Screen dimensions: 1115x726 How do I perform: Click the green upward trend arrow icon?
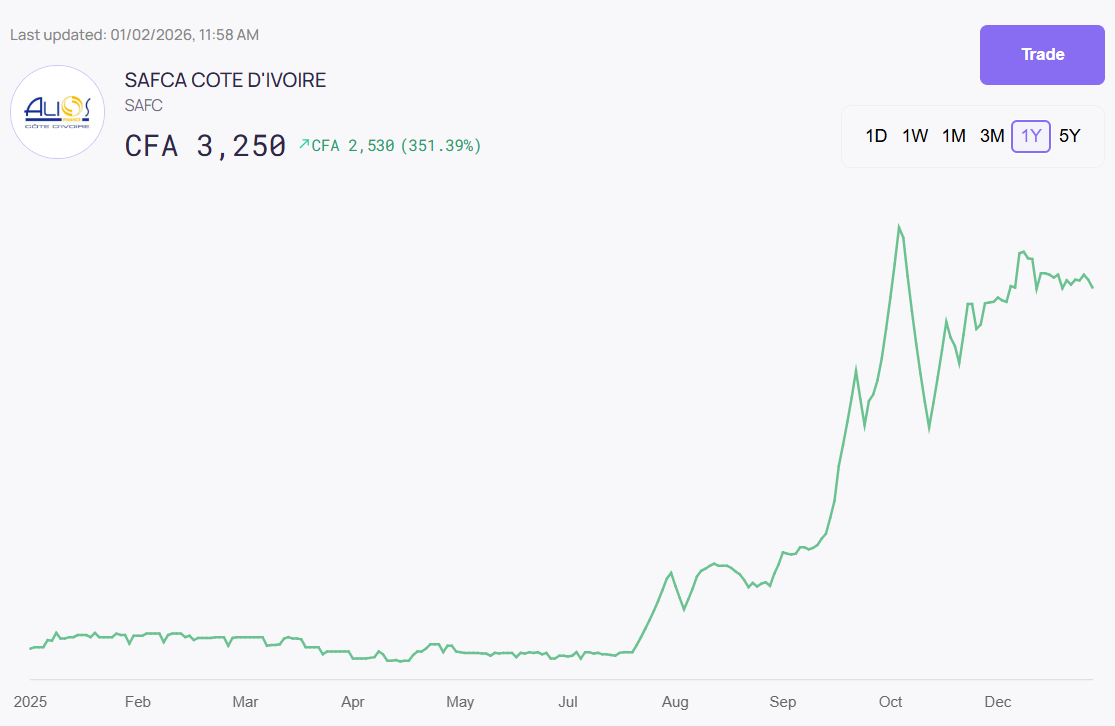tap(304, 145)
